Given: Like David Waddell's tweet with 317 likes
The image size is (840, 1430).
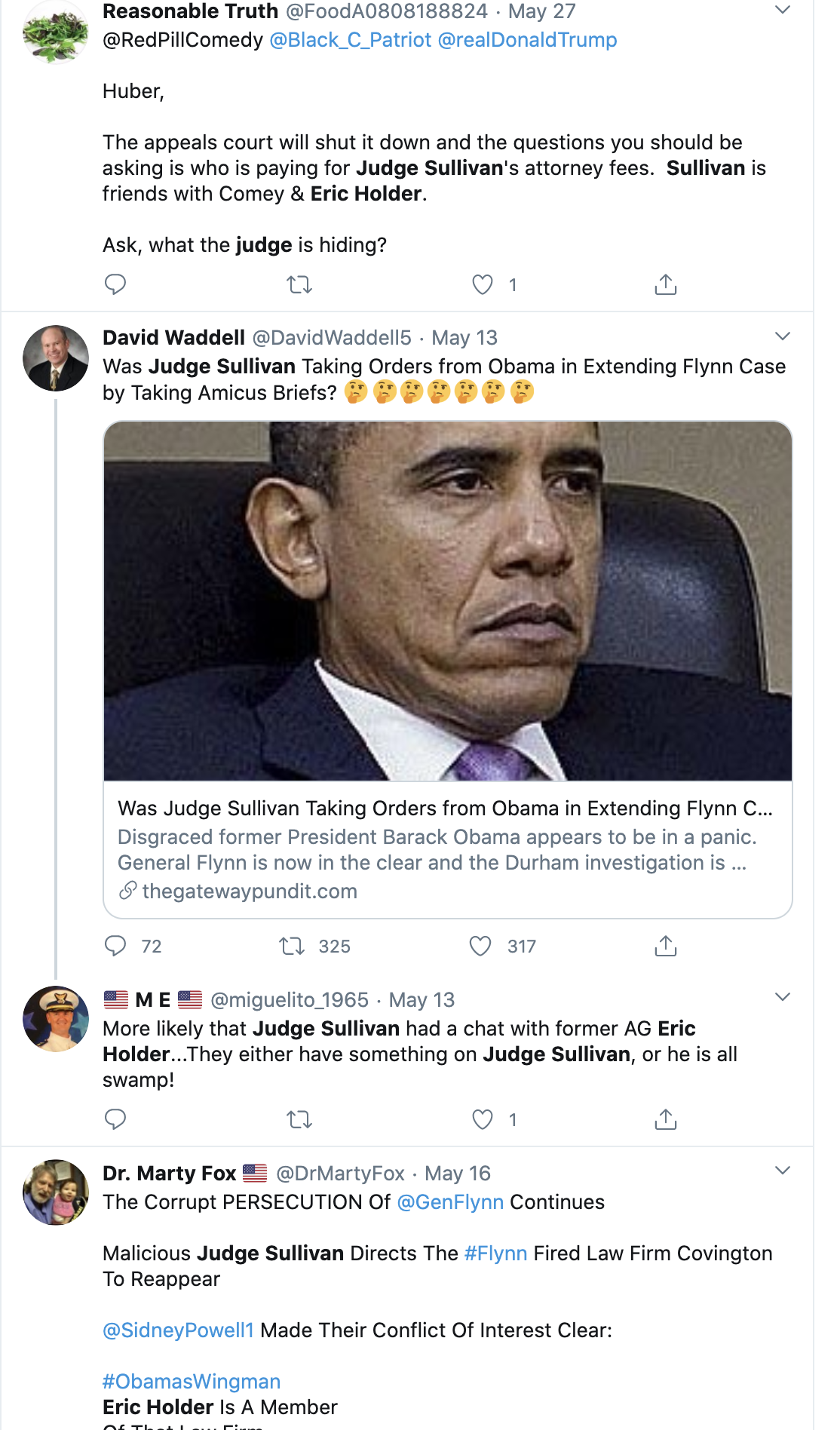Looking at the screenshot, I should [x=480, y=946].
